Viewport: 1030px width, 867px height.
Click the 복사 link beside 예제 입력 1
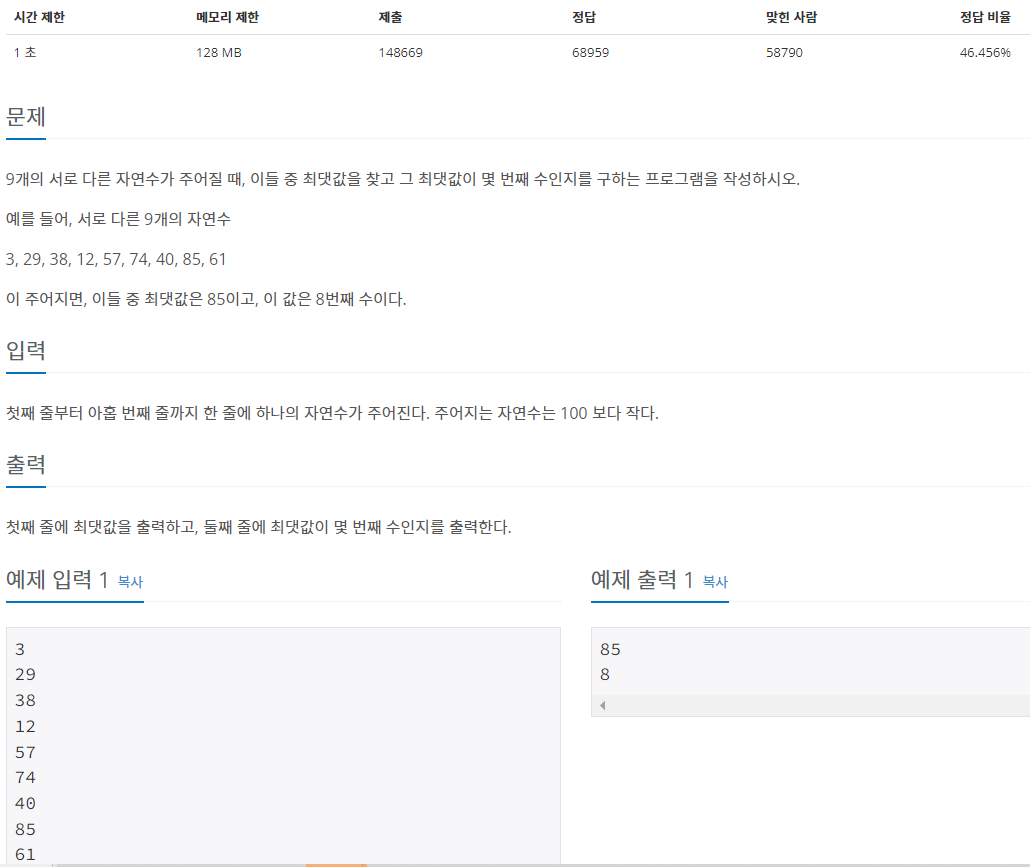[x=130, y=581]
